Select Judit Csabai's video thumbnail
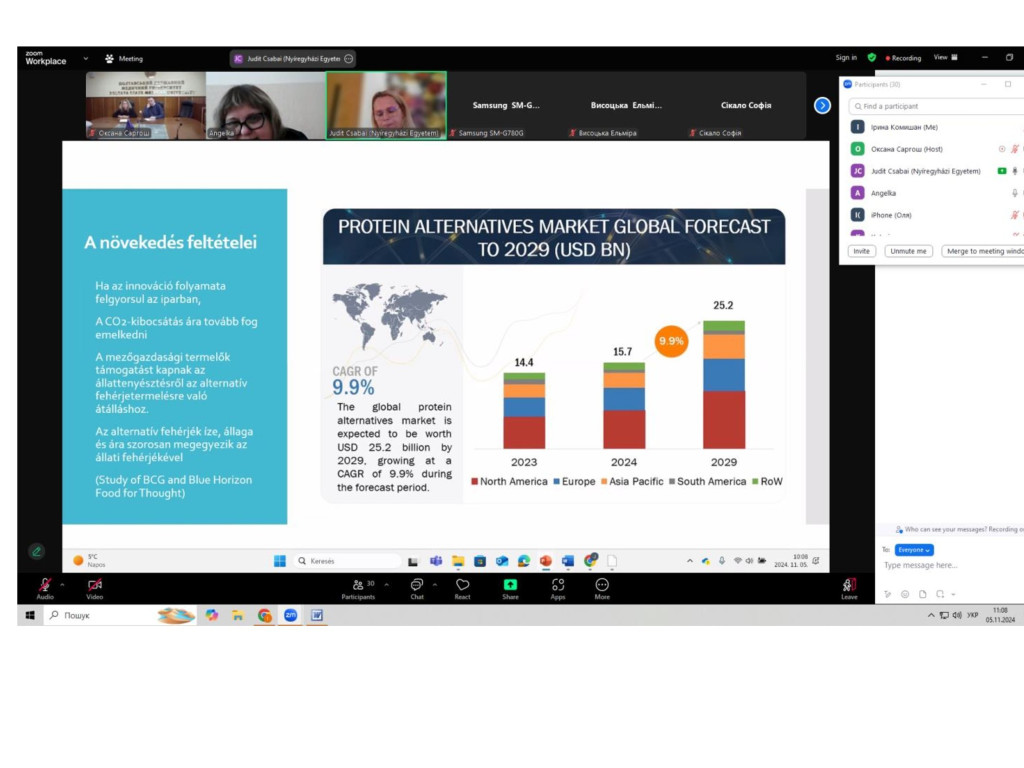 coord(387,105)
